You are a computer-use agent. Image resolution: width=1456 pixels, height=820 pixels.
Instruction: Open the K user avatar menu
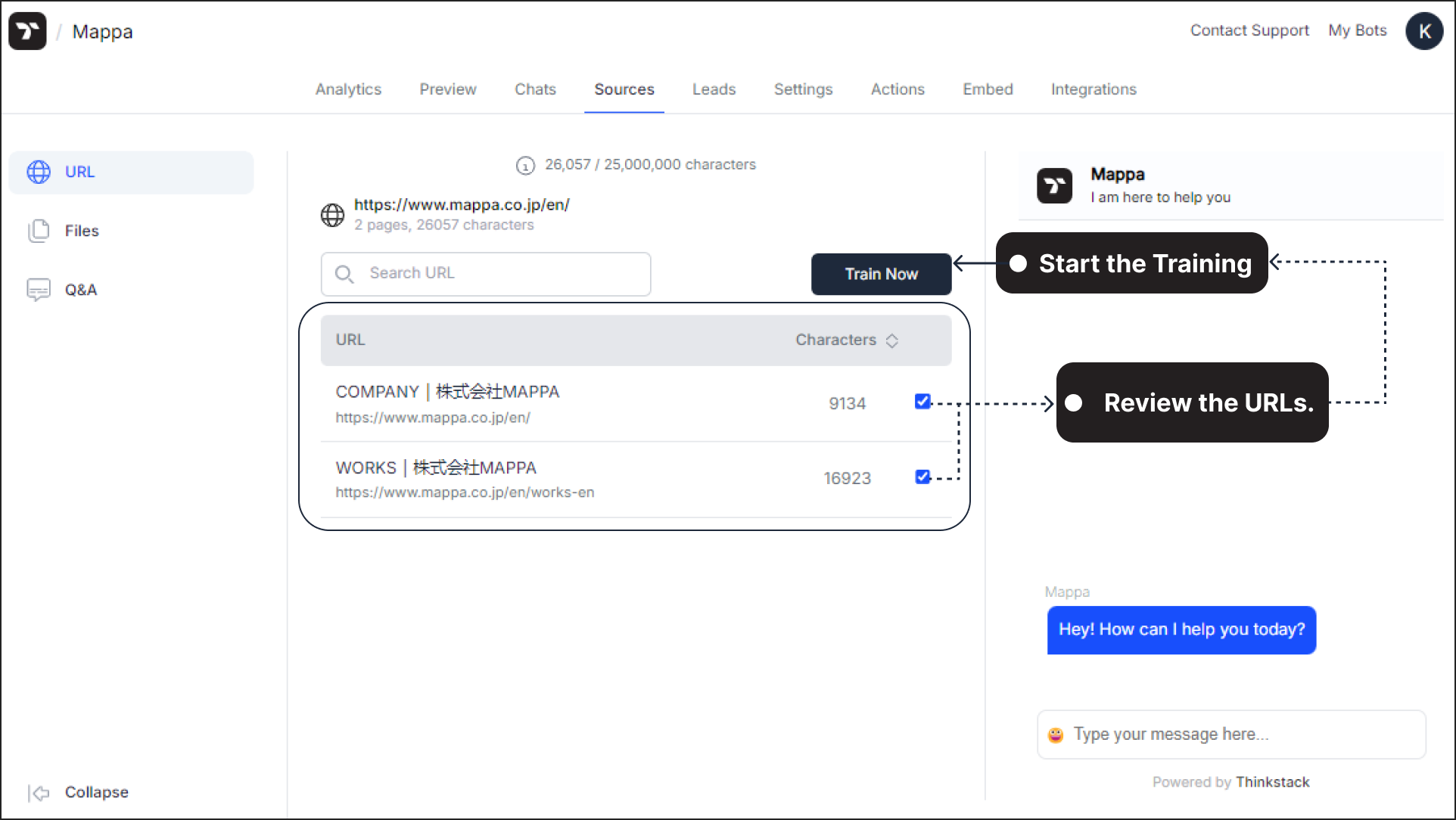click(1424, 31)
